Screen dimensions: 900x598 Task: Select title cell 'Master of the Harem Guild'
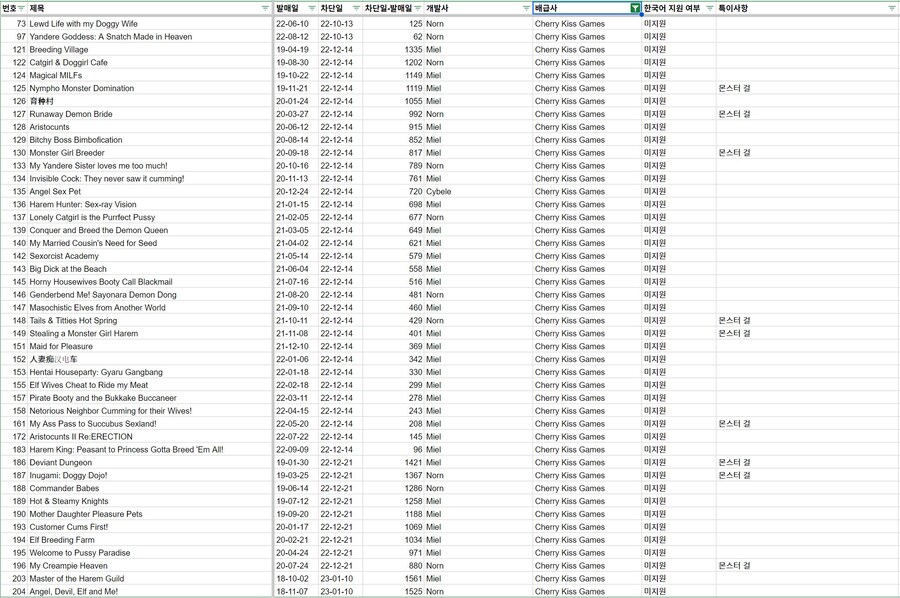pos(76,578)
